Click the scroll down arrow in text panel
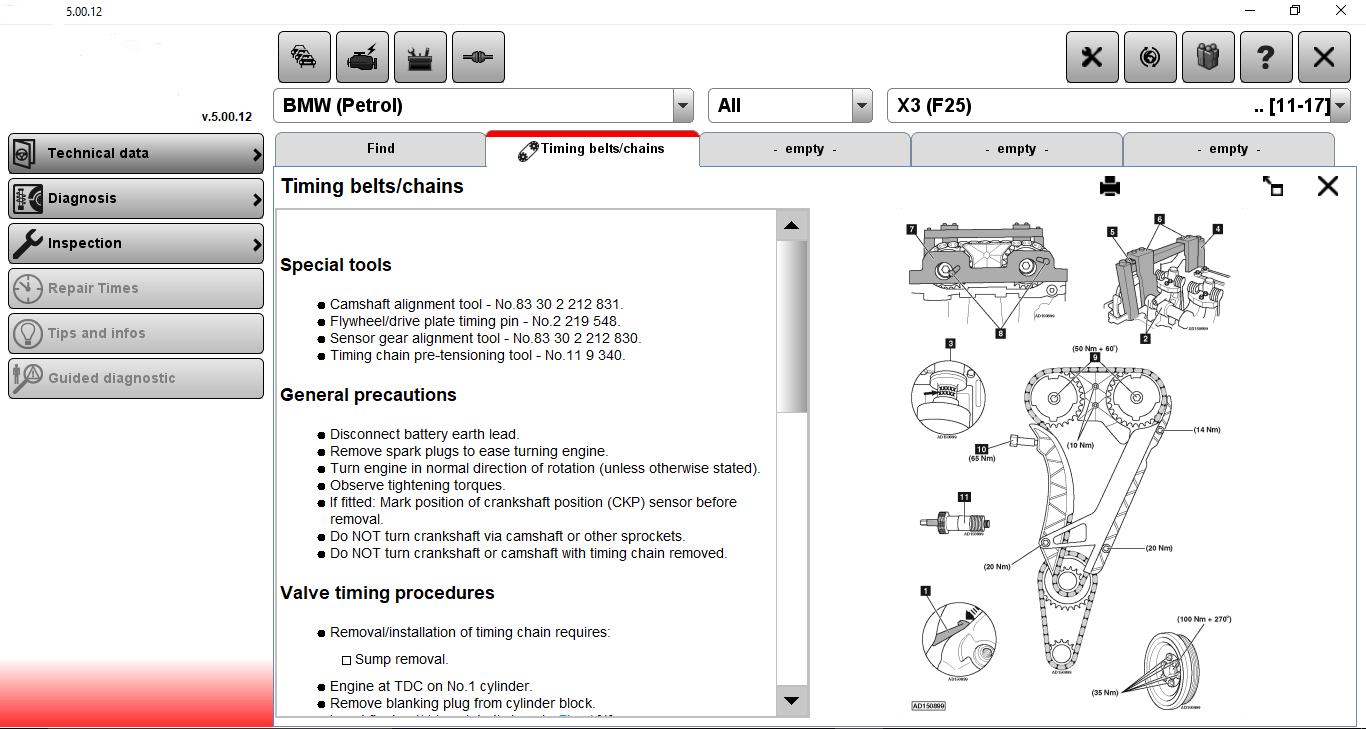The width and height of the screenshot is (1366, 729). pyautogui.click(x=792, y=701)
